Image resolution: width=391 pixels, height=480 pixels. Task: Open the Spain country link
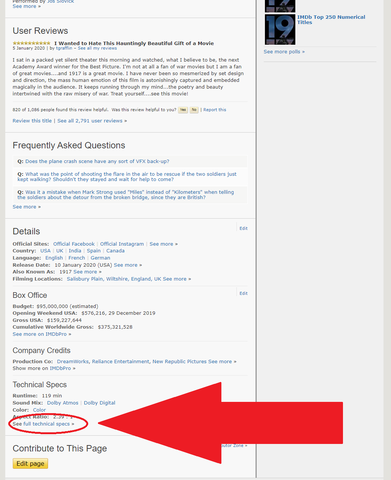(x=94, y=251)
